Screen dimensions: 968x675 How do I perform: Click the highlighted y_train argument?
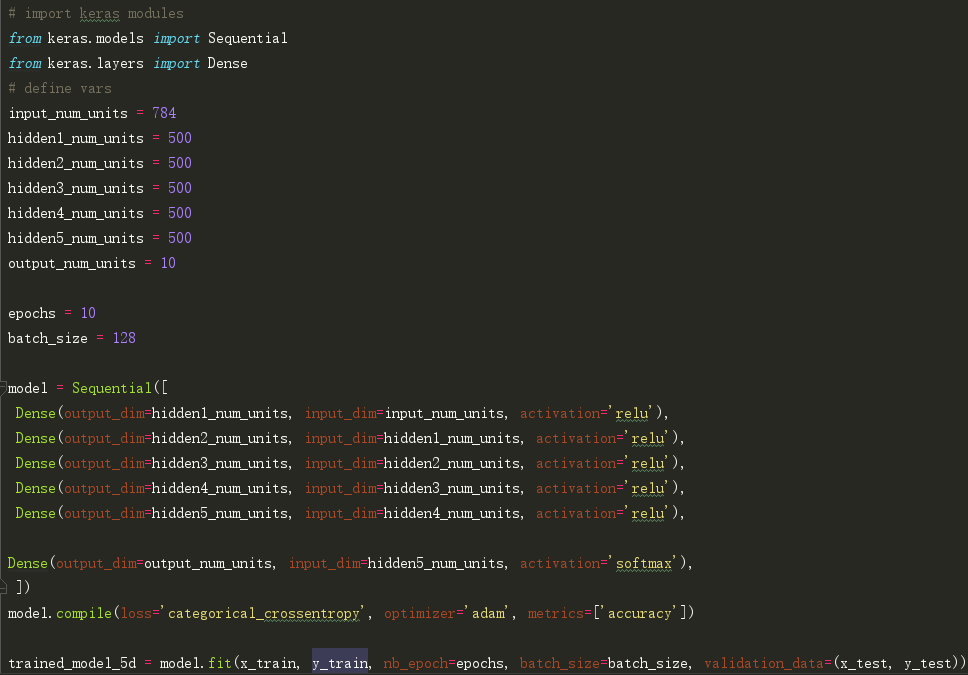(x=340, y=663)
